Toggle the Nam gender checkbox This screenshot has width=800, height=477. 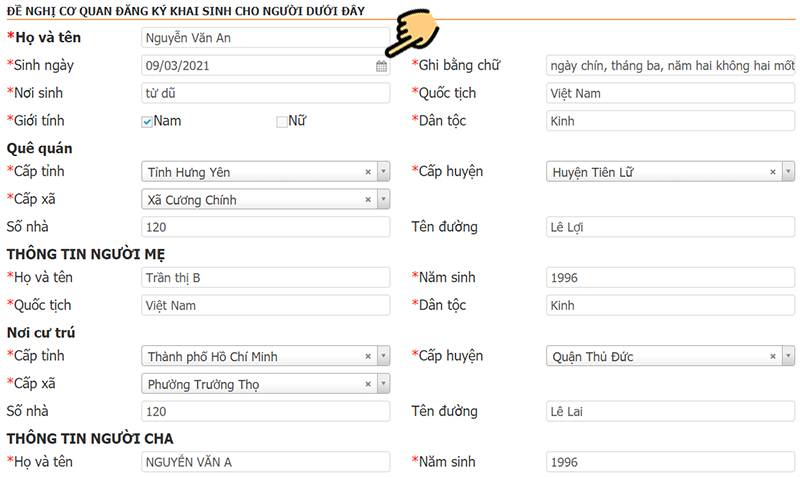[x=147, y=122]
